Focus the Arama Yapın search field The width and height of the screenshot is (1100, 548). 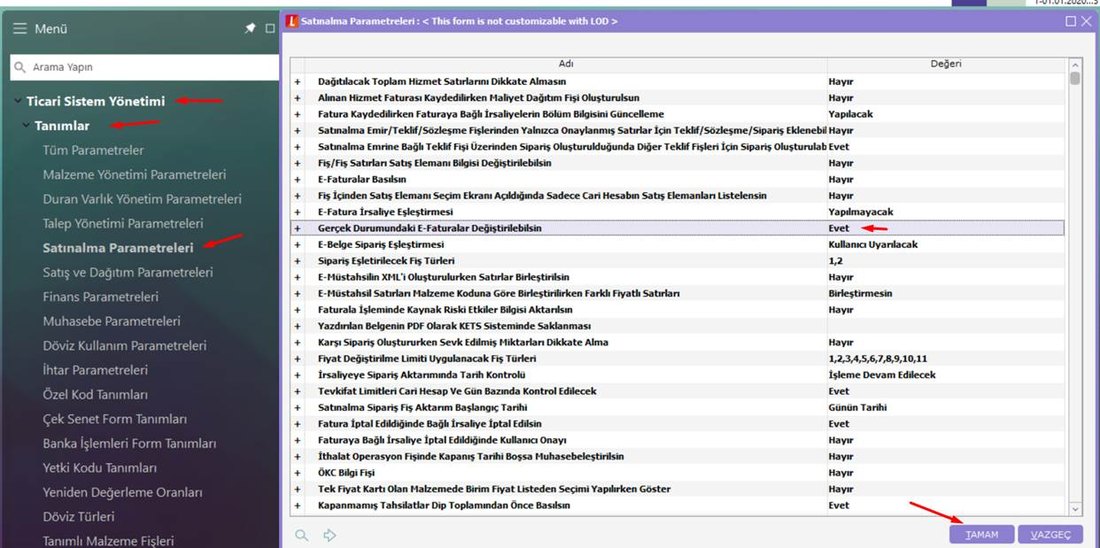[x=145, y=67]
